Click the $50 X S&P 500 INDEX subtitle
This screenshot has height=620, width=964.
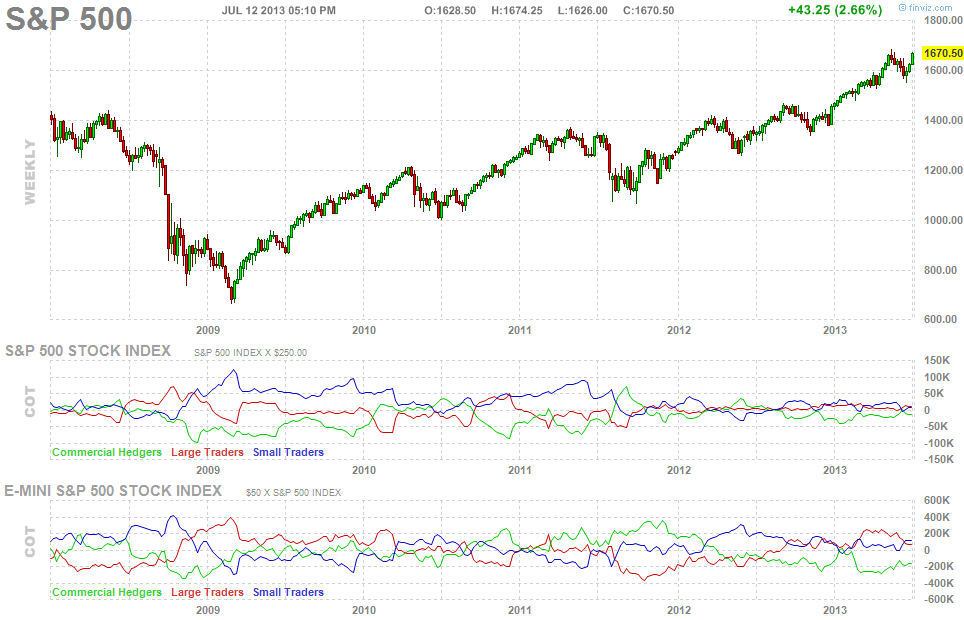click(x=293, y=493)
